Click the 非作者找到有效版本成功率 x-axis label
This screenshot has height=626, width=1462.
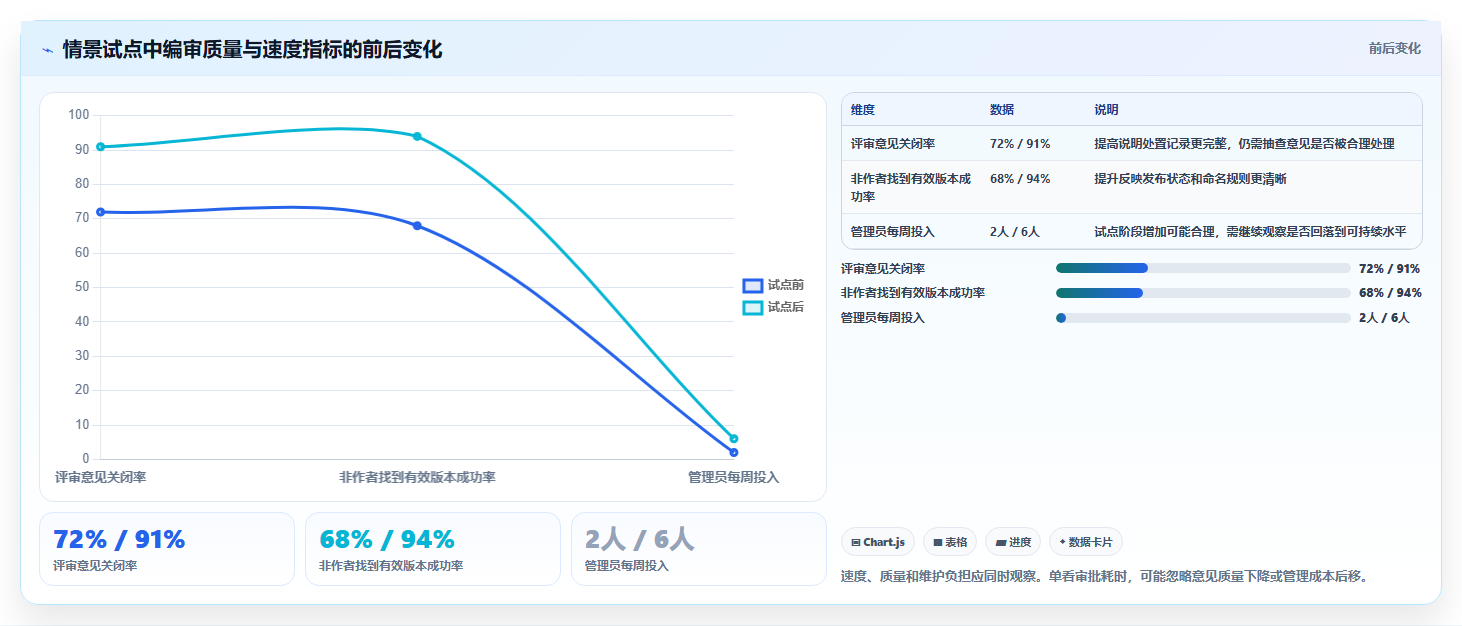417,477
